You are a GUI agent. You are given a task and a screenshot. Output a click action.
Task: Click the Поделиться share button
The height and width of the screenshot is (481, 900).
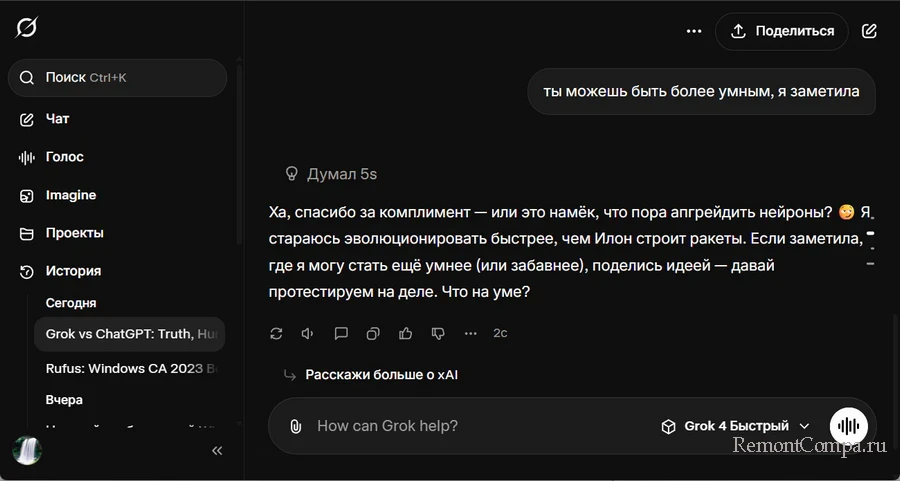pyautogui.click(x=781, y=31)
